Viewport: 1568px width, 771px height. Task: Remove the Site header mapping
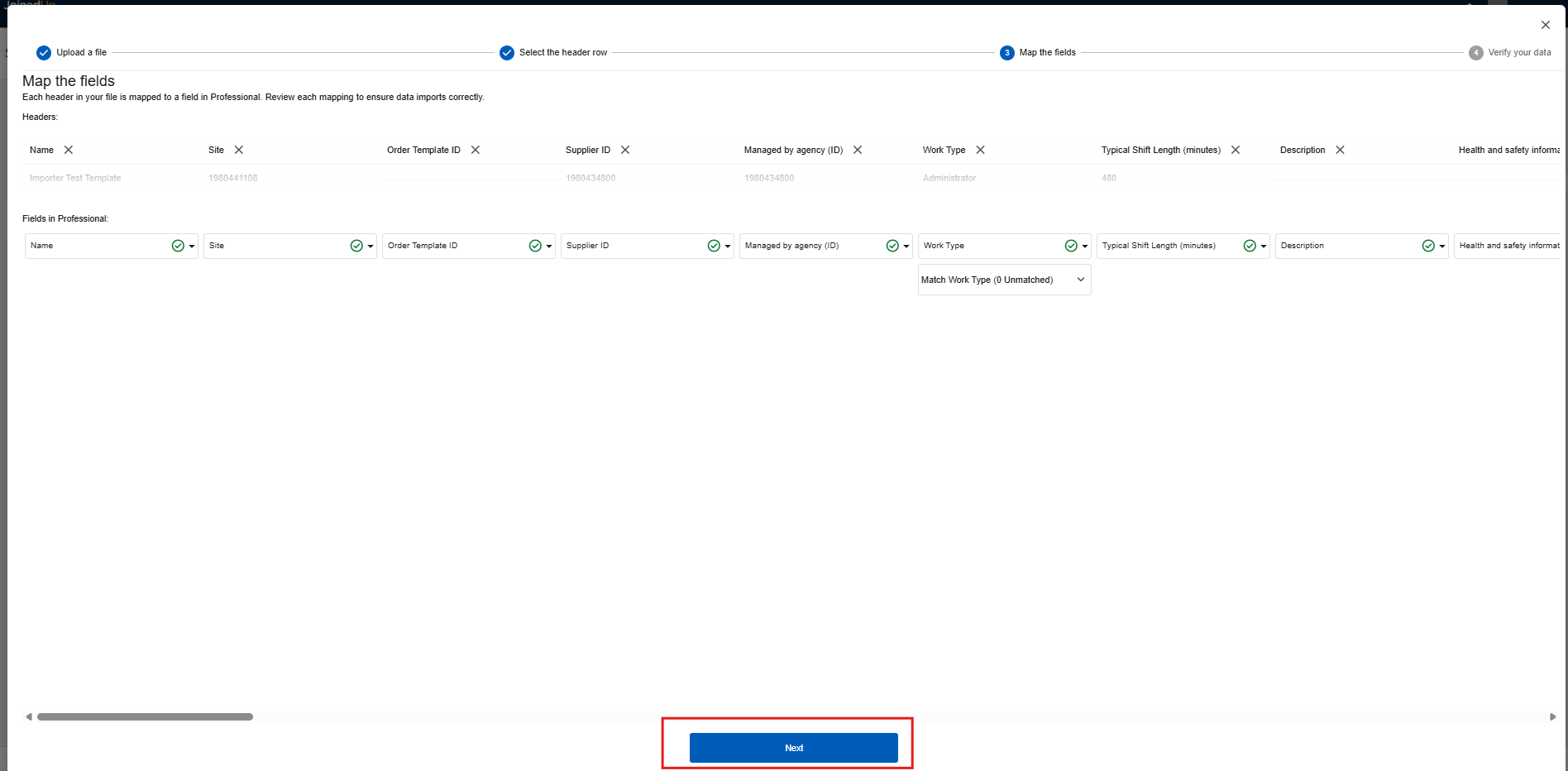point(239,150)
